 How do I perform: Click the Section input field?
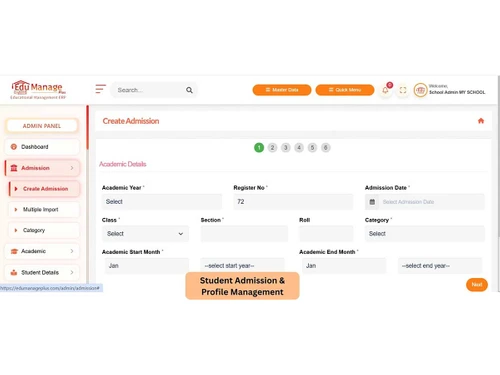244,234
